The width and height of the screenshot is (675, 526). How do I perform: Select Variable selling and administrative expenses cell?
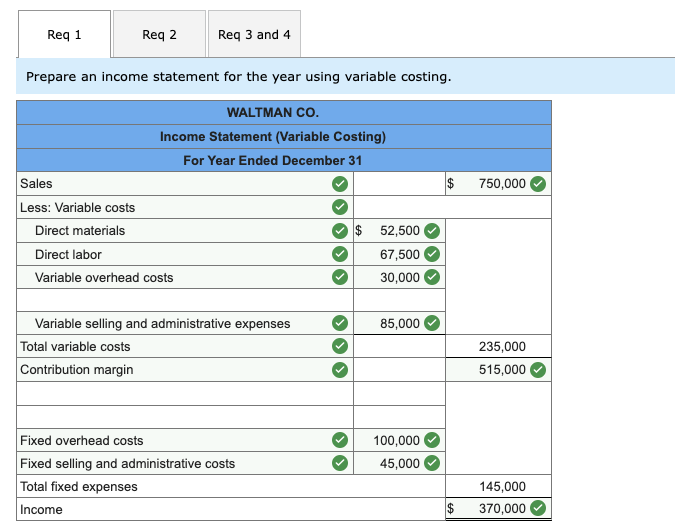[x=185, y=323]
